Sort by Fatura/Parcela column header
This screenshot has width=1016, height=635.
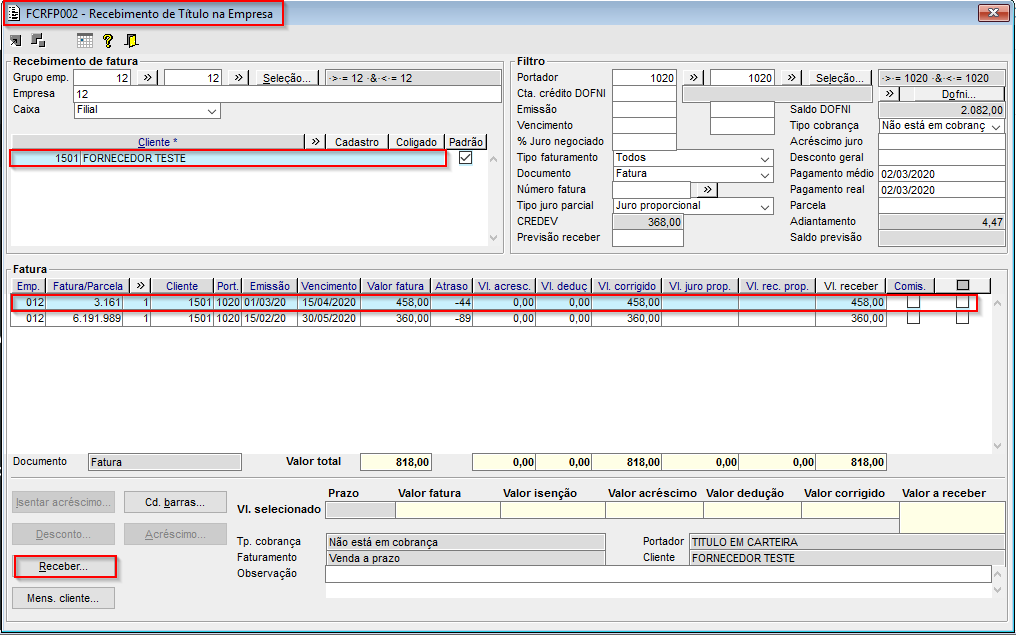[x=87, y=286]
